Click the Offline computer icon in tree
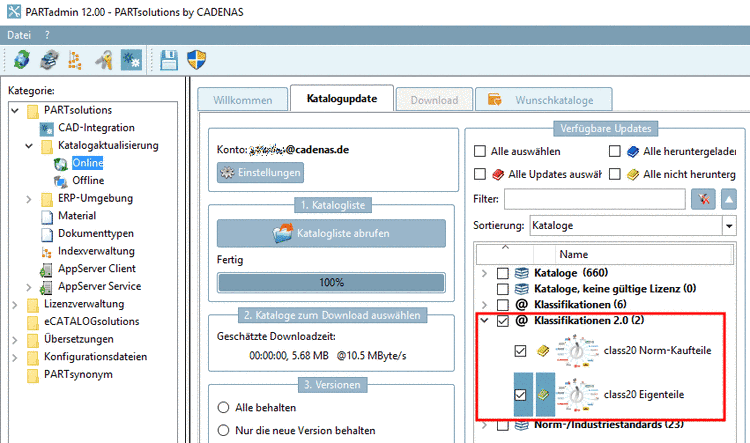Image resolution: width=750 pixels, height=443 pixels. coord(61,181)
